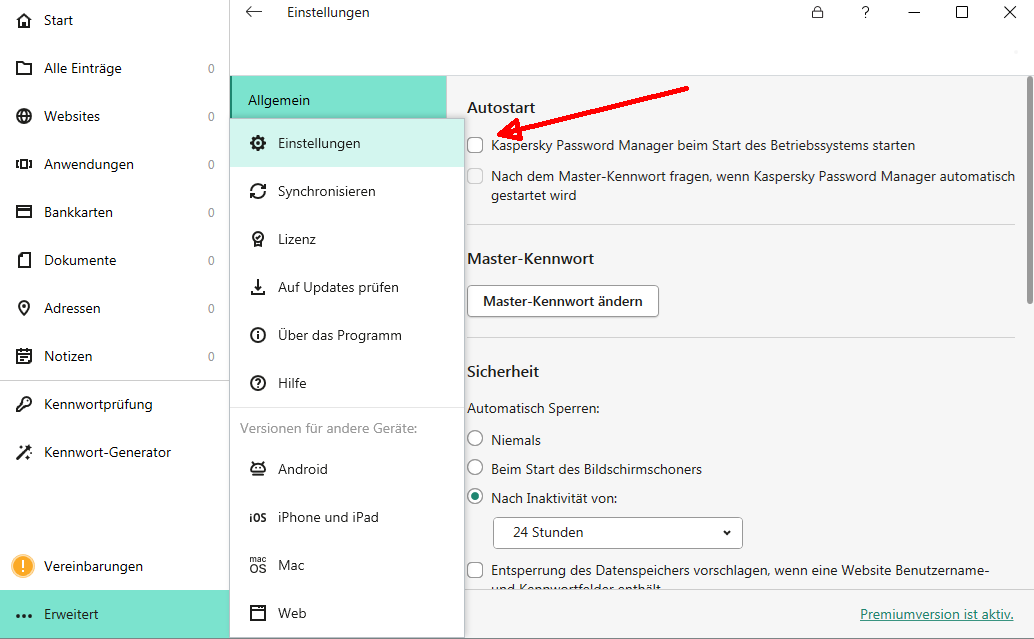Screen dimensions: 1034x639
Task: Click the Einstellungen gear icon
Action: point(258,143)
